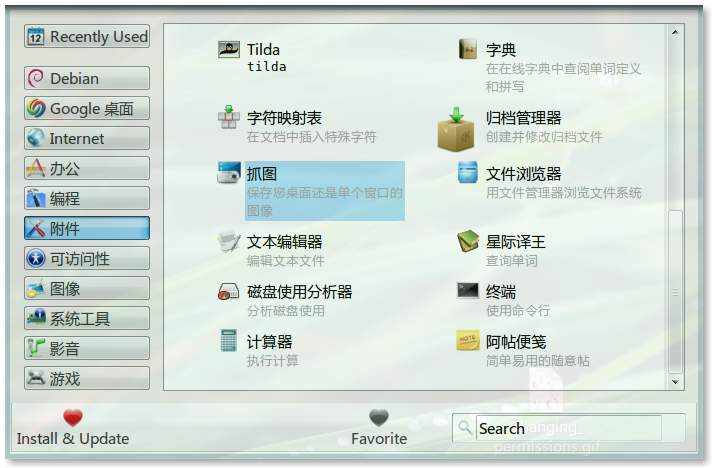The width and height of the screenshot is (712, 468).
Task: Click the Favorite heart button
Action: pos(379,428)
